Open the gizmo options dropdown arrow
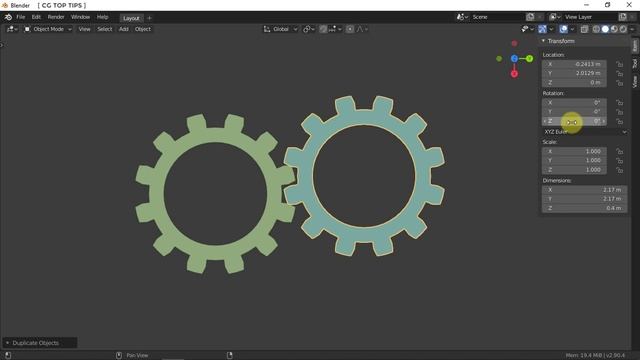The height and width of the screenshot is (360, 640). point(551,29)
